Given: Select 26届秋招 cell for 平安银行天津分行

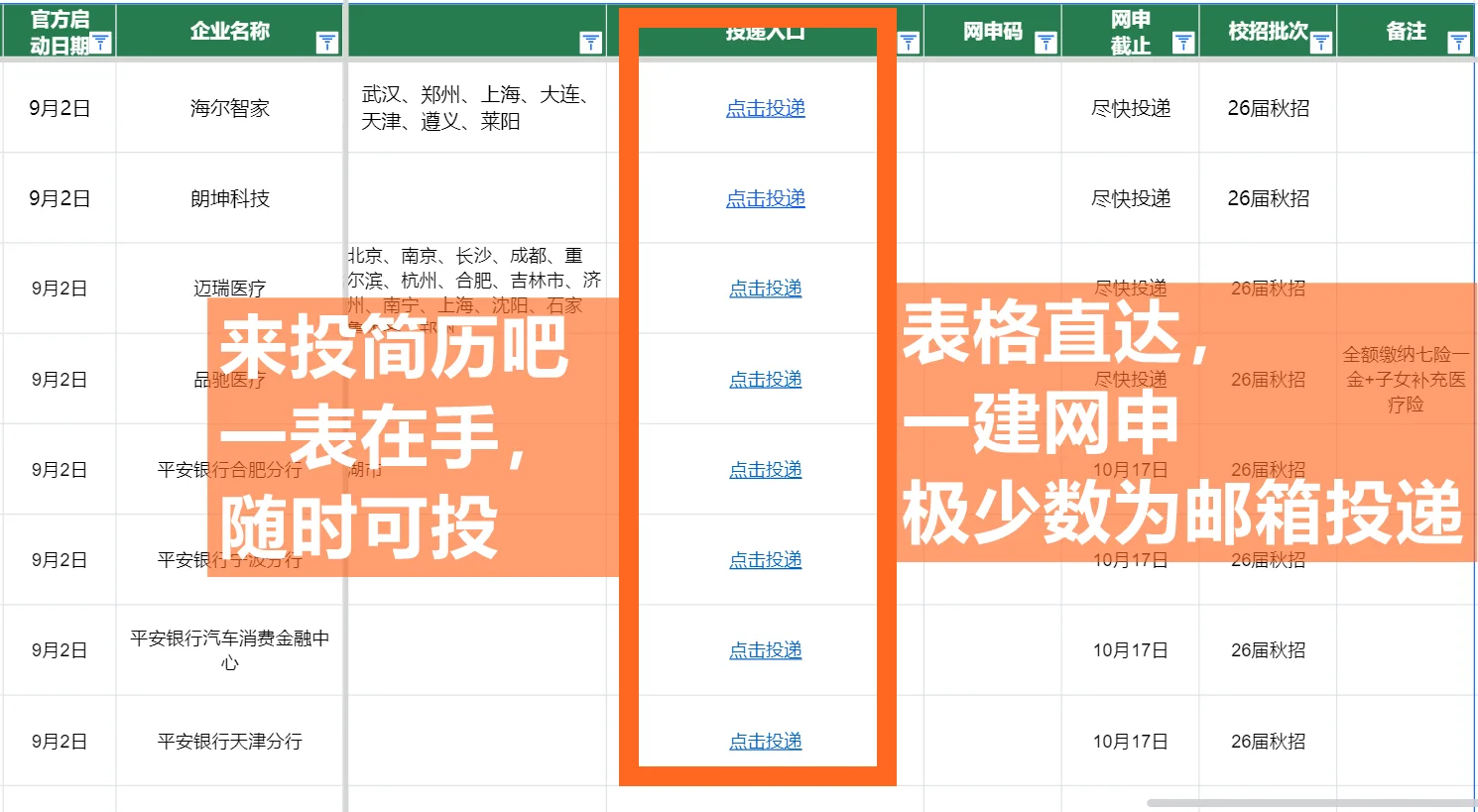Looking at the screenshot, I should click(x=1269, y=742).
